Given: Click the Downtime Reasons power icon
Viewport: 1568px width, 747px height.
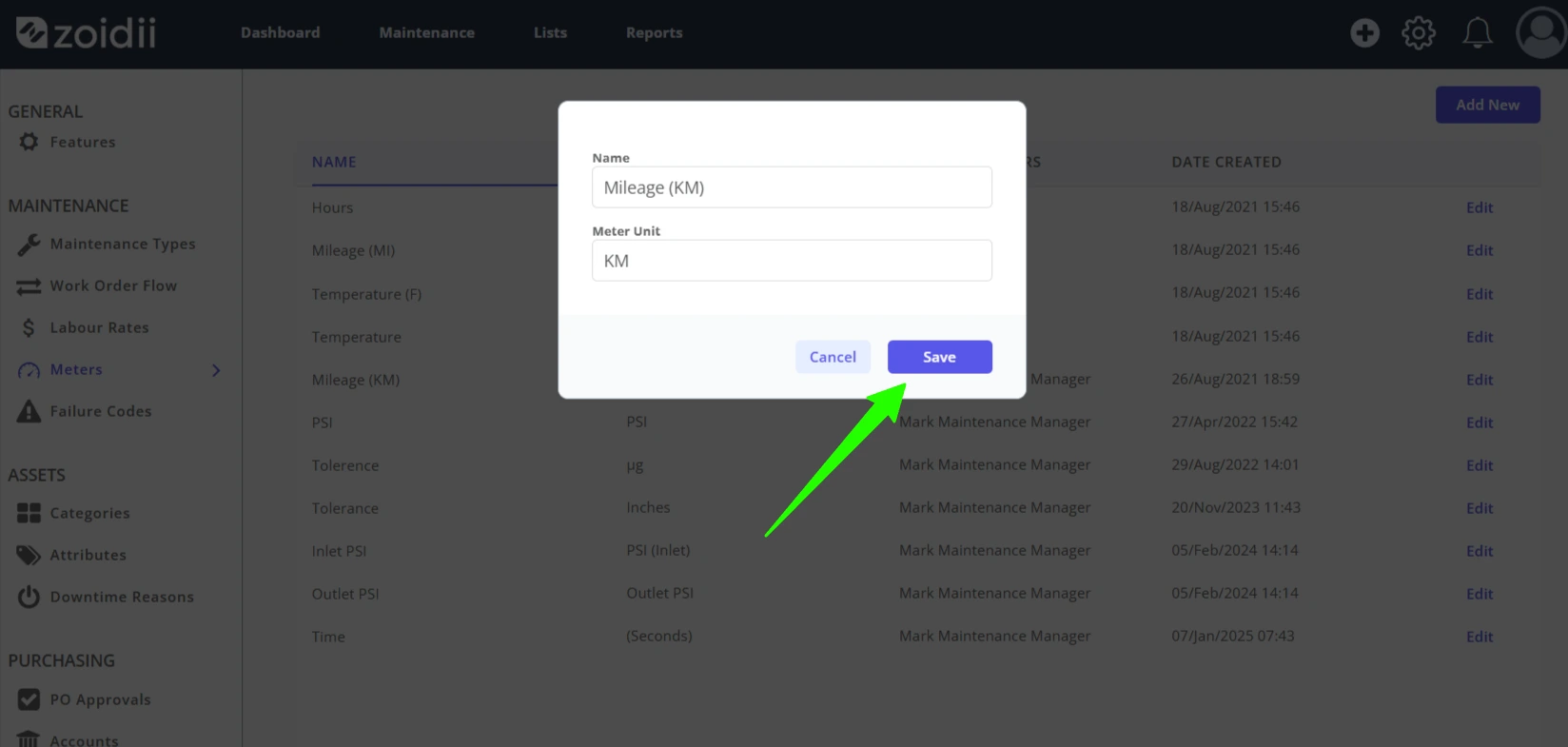Looking at the screenshot, I should pos(29,597).
